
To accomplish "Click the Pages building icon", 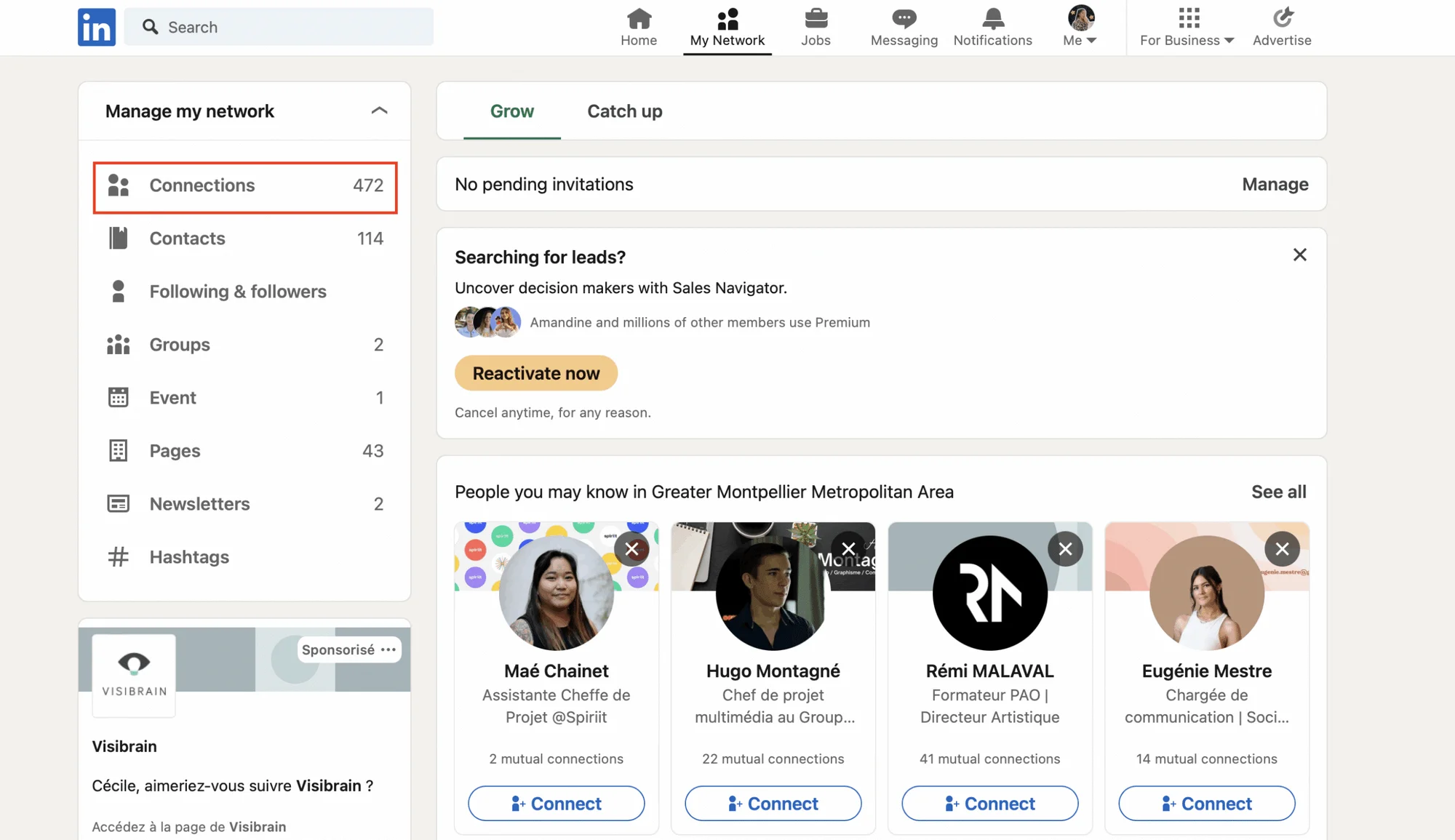I will point(118,451).
